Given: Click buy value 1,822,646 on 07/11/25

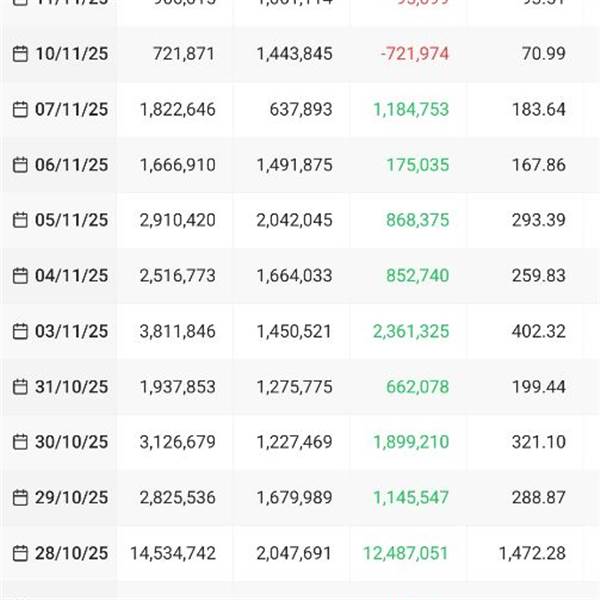Looking at the screenshot, I should click(x=178, y=109).
